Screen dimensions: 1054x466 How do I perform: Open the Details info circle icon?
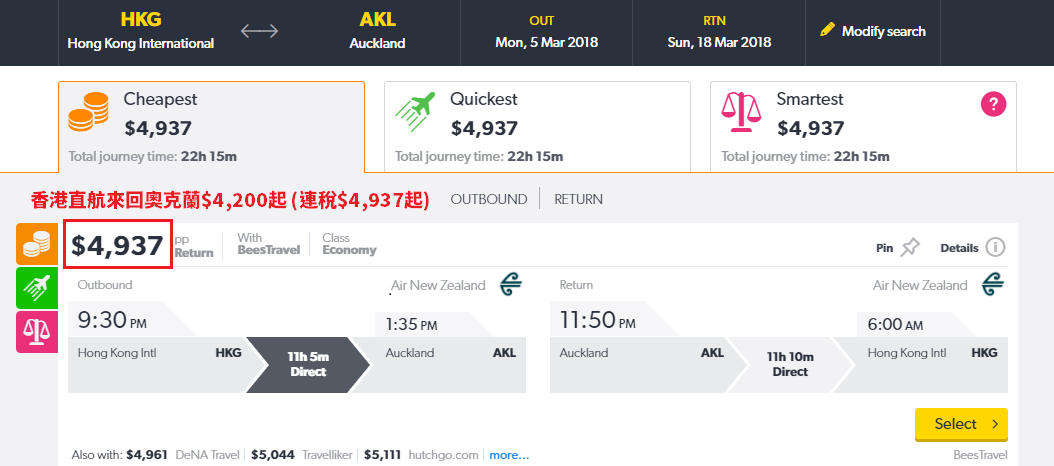(995, 247)
